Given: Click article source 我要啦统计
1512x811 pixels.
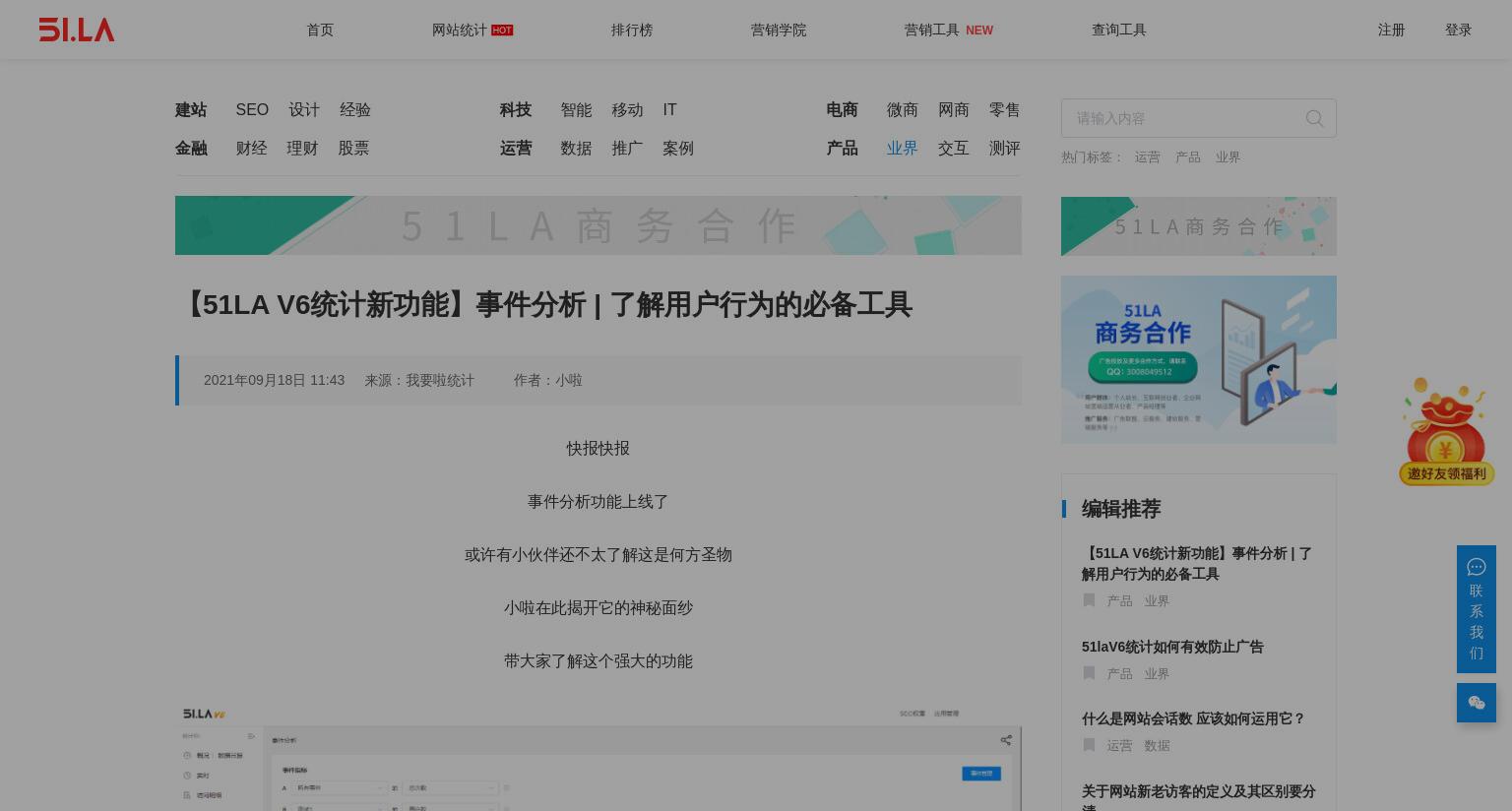Looking at the screenshot, I should 440,380.
